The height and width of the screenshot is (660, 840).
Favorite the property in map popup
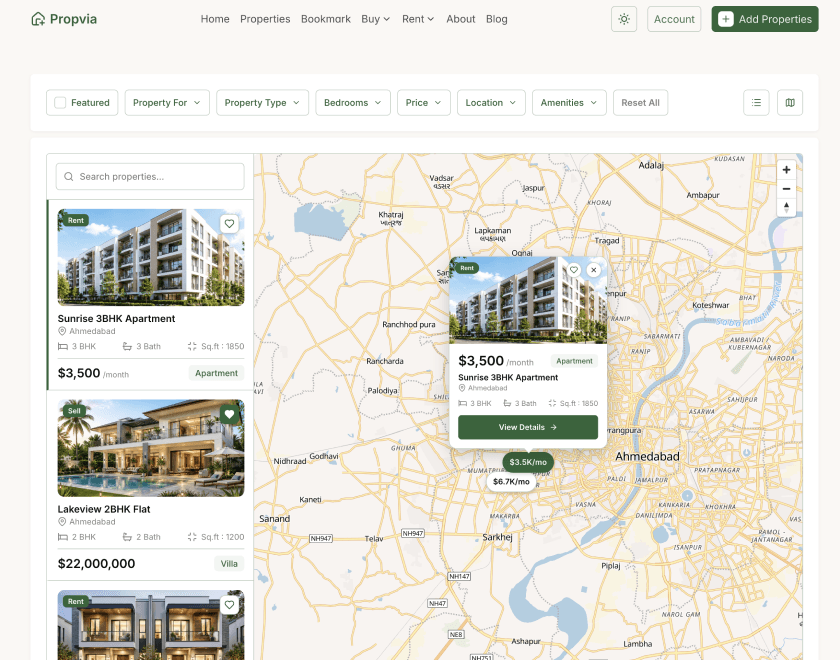point(574,270)
